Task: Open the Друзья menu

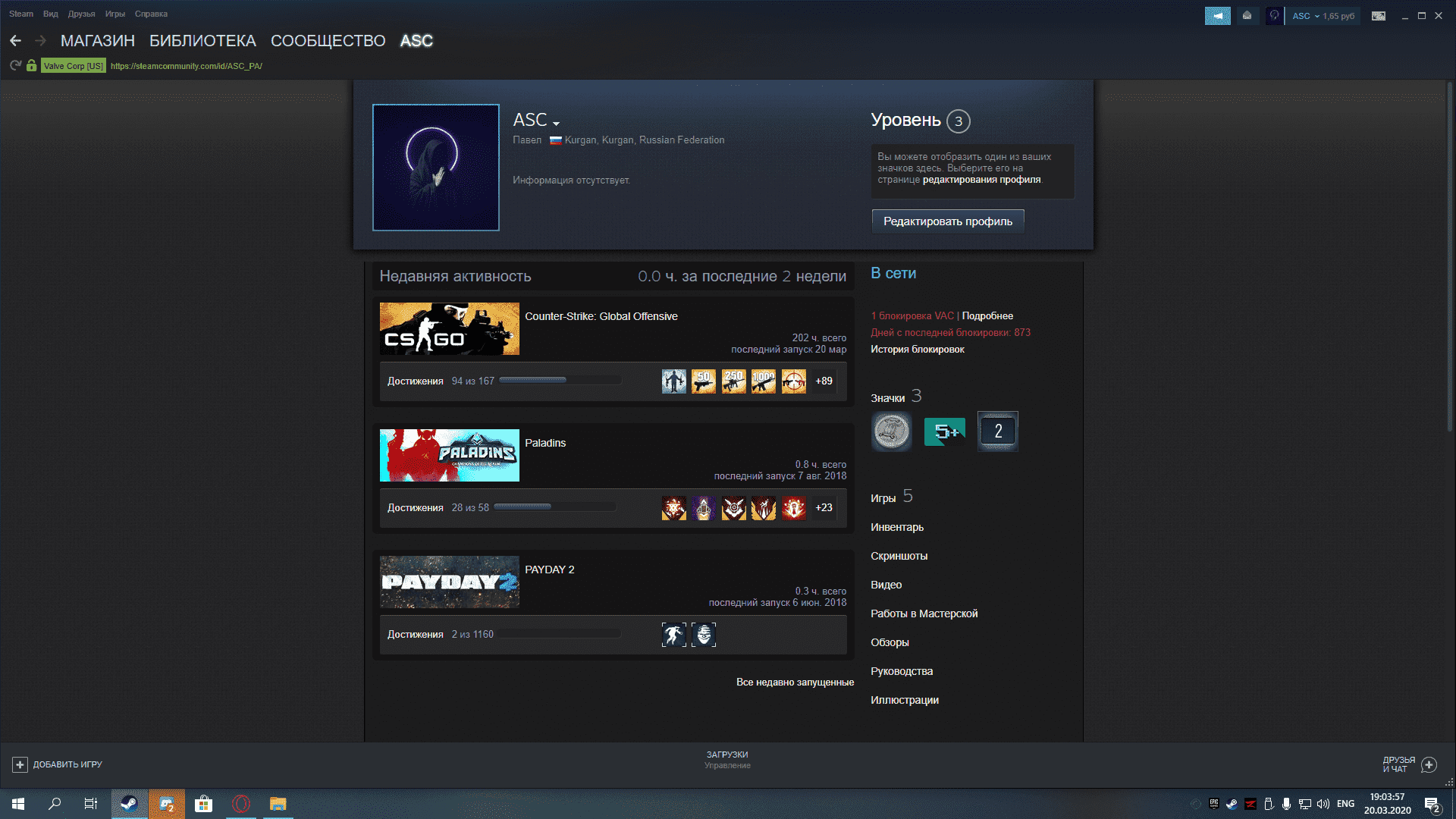Action: pyautogui.click(x=81, y=14)
